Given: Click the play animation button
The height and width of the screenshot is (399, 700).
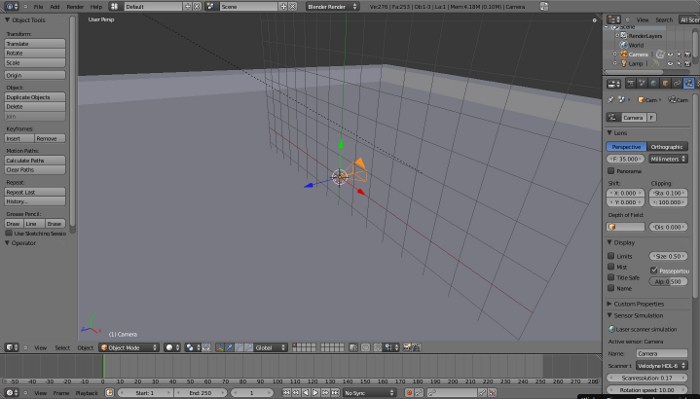Looking at the screenshot, I should pyautogui.click(x=316, y=393).
